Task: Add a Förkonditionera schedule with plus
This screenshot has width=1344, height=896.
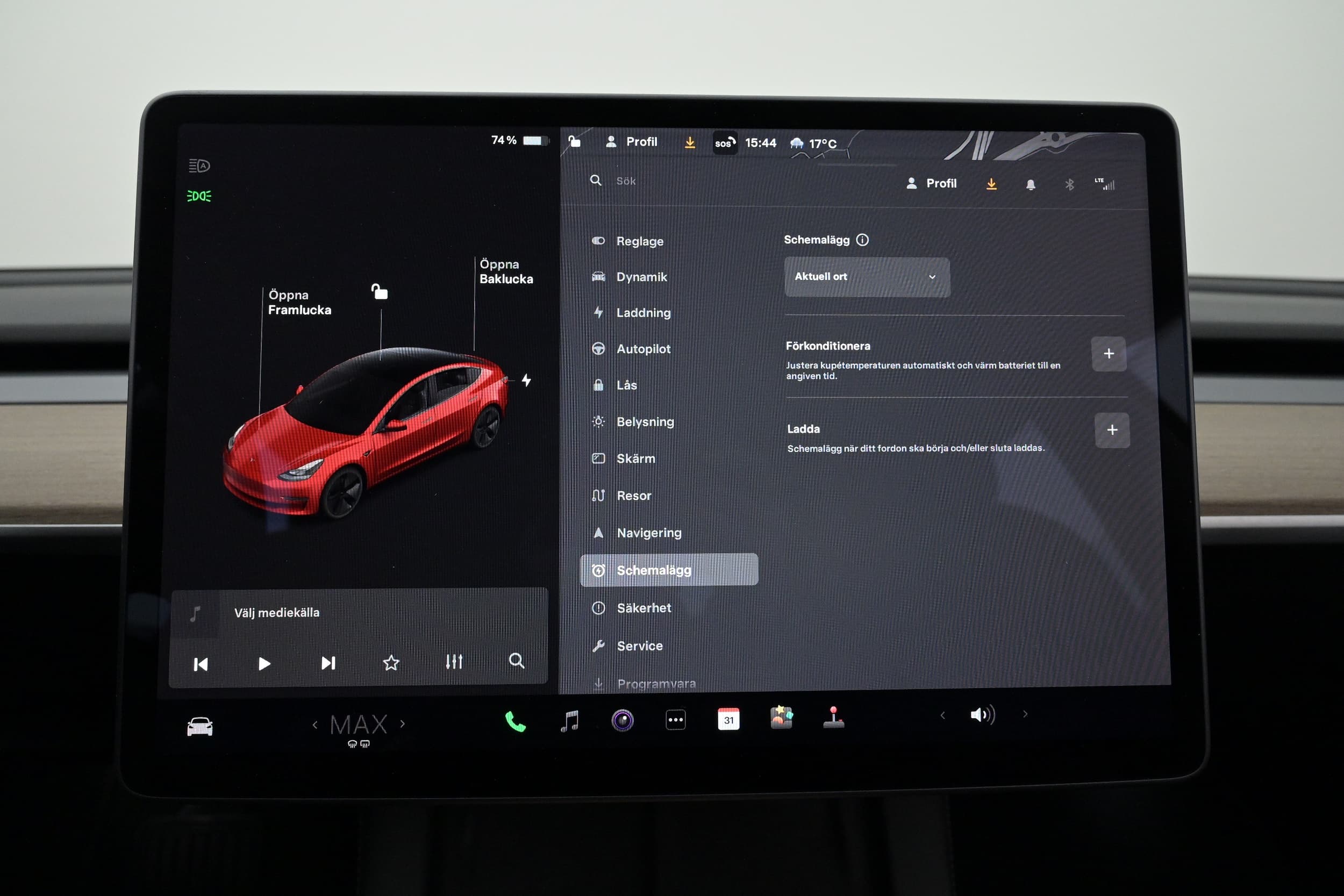Action: point(1109,354)
